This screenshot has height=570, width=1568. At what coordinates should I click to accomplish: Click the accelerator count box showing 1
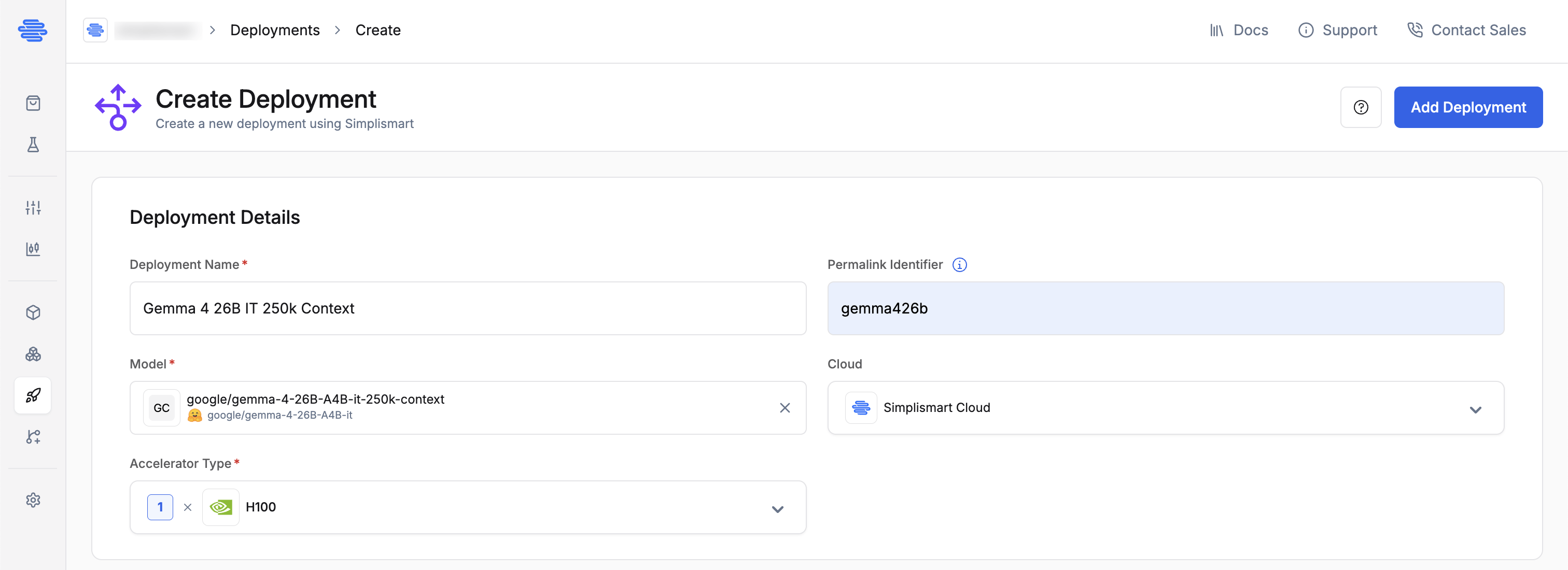(x=160, y=507)
